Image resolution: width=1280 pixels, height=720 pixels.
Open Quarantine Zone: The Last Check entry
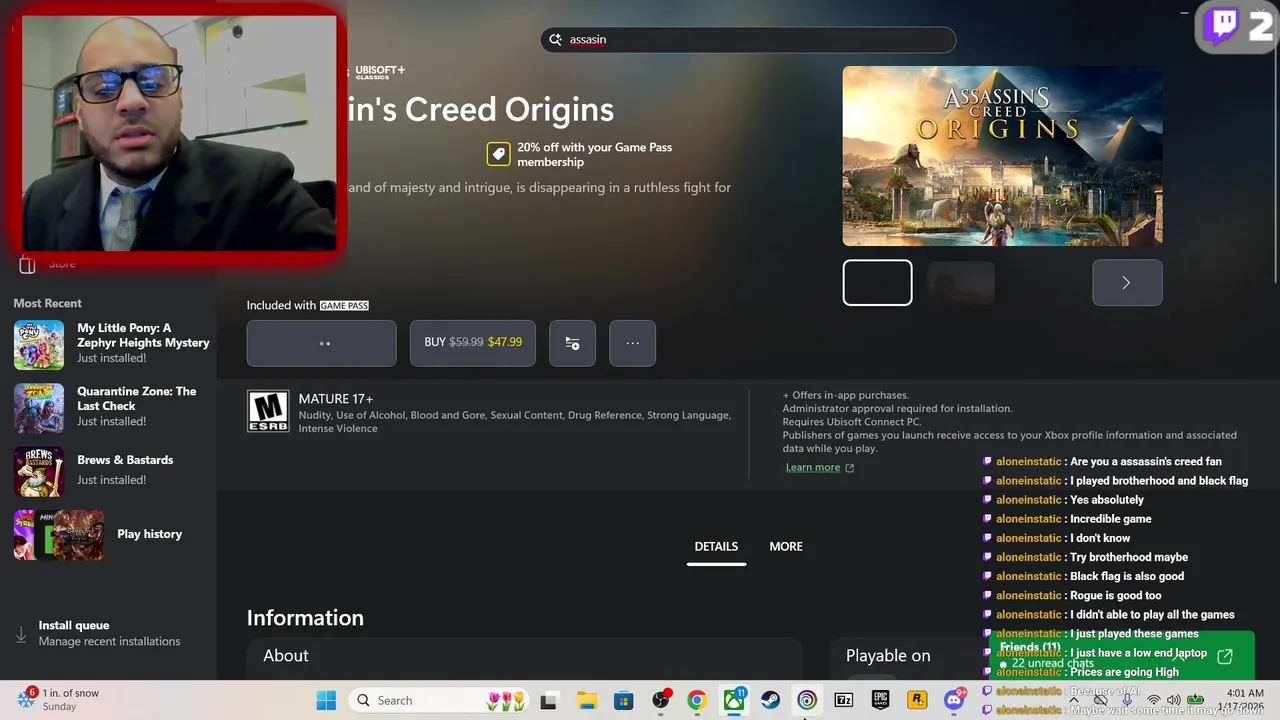point(110,406)
